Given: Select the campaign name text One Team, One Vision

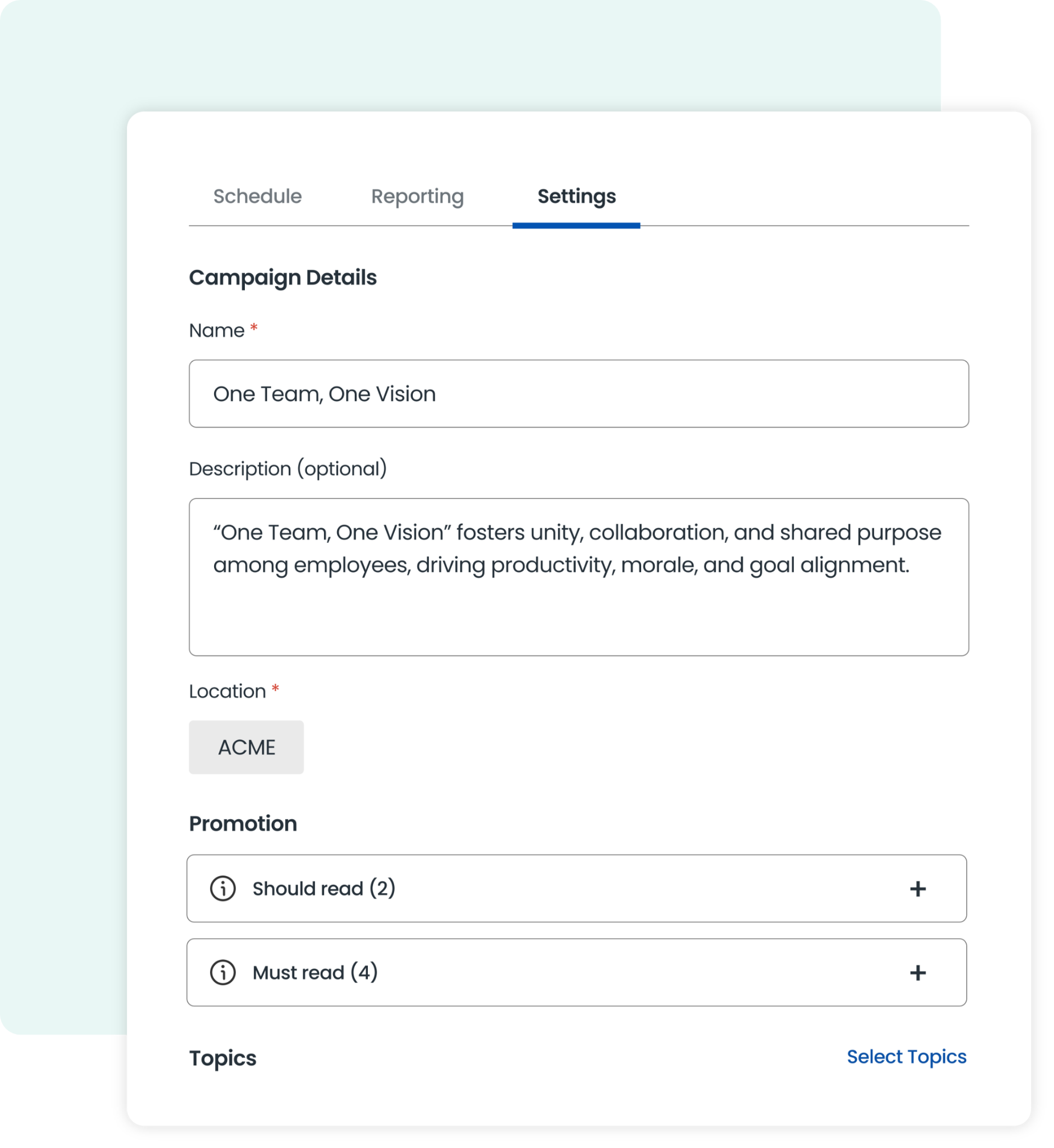Looking at the screenshot, I should [x=325, y=393].
